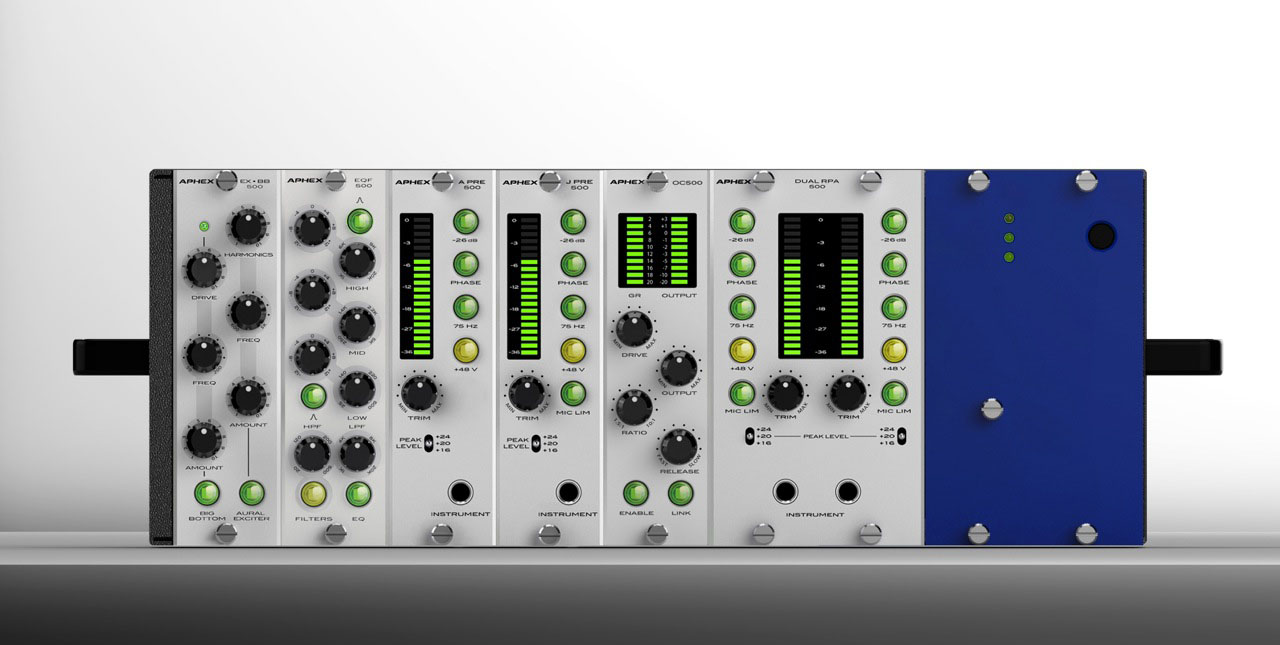Click left INSTRUMENT jack on DUAL RPA
This screenshot has width=1280, height=645.
[x=786, y=491]
